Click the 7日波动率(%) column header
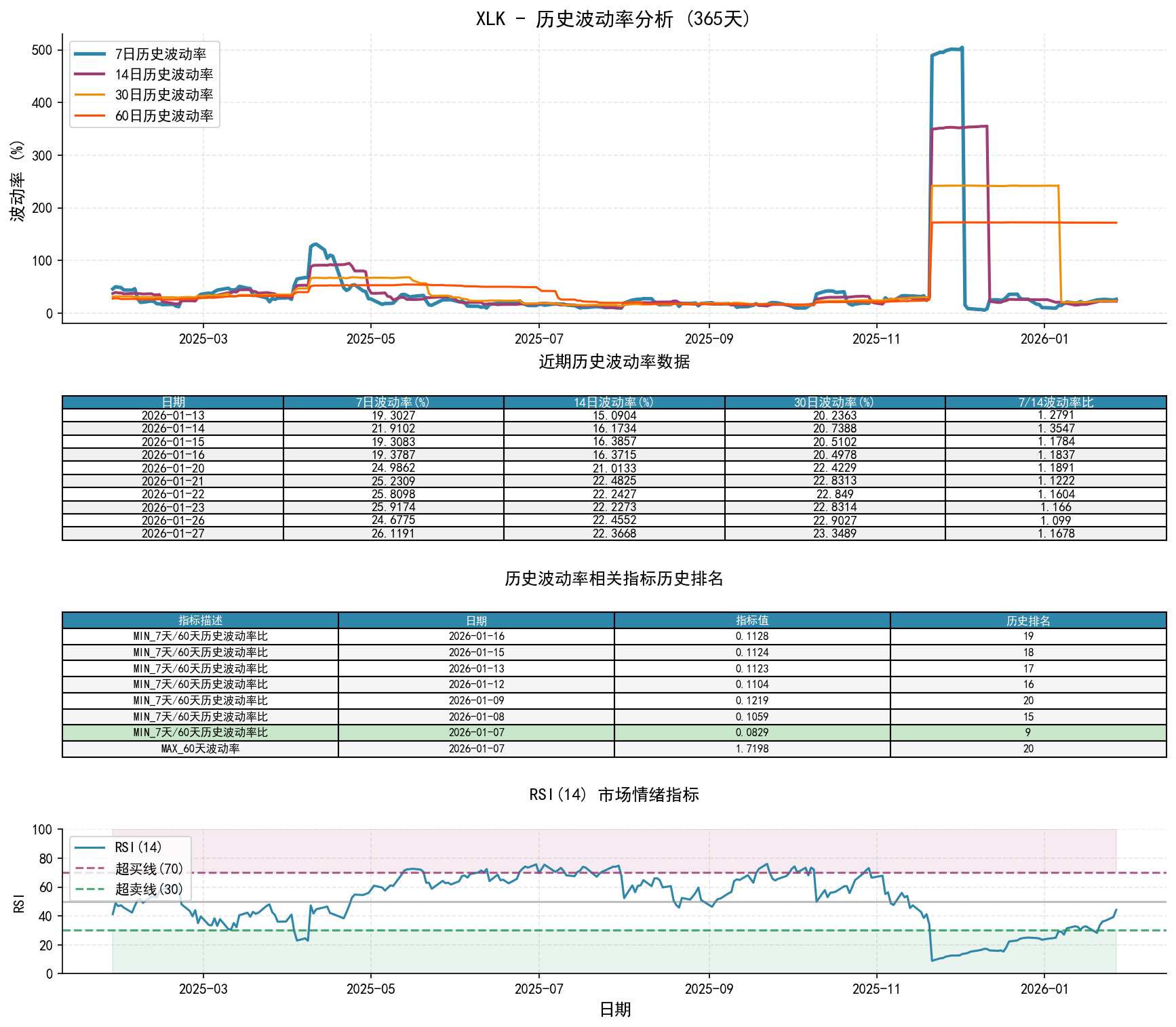Screen dimensions: 1176x1027 (x=393, y=403)
